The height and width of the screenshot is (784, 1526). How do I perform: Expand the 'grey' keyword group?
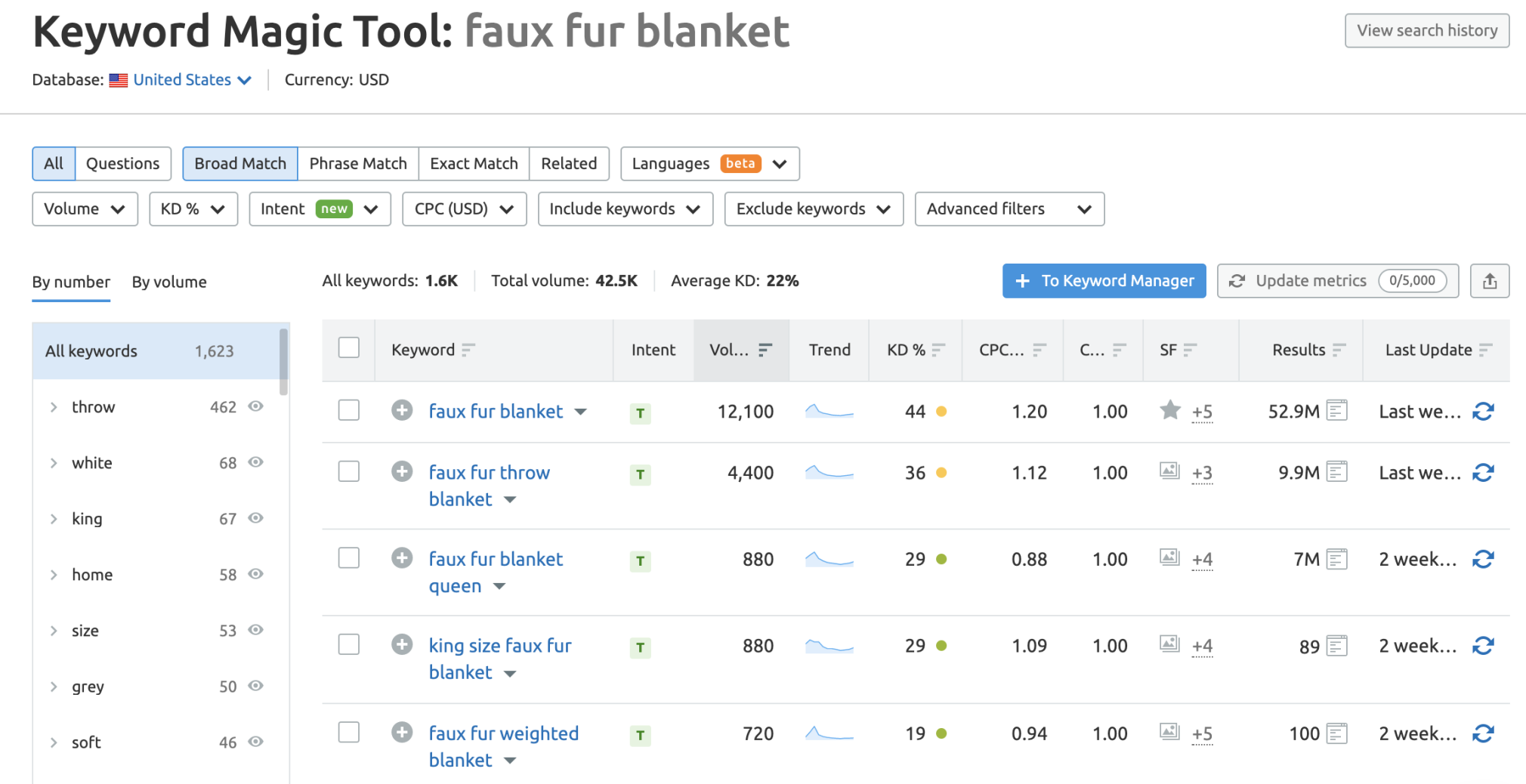[x=54, y=687]
